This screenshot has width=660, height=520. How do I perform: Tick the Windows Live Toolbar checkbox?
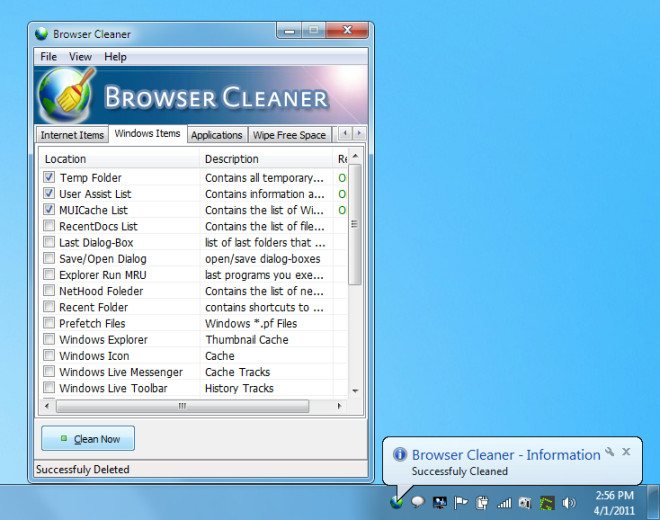[x=49, y=387]
